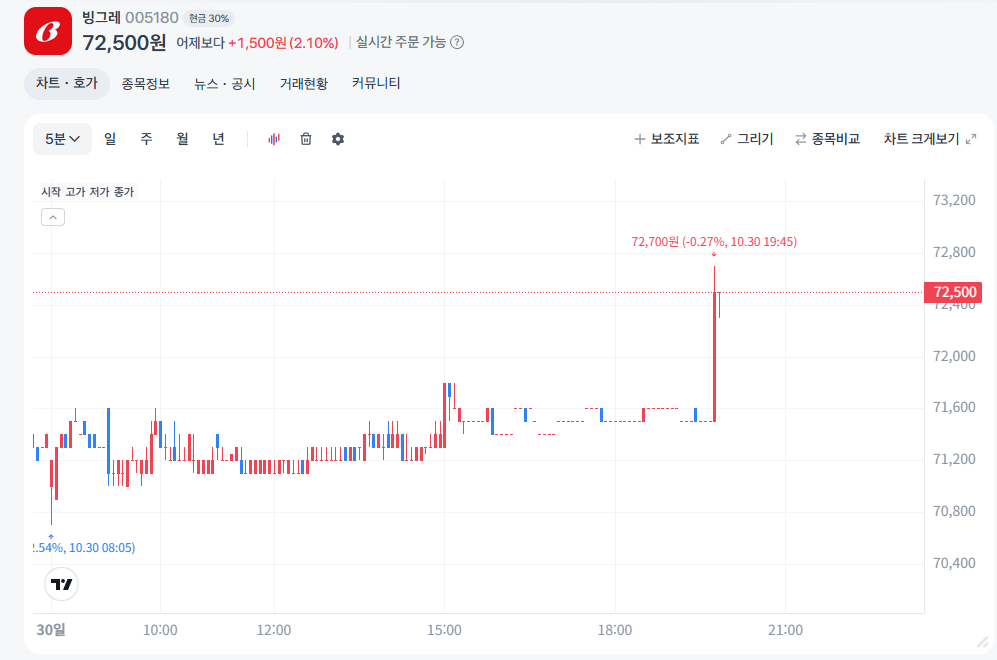Click the 72,500 current price label
The width and height of the screenshot is (997, 660).
(x=953, y=292)
